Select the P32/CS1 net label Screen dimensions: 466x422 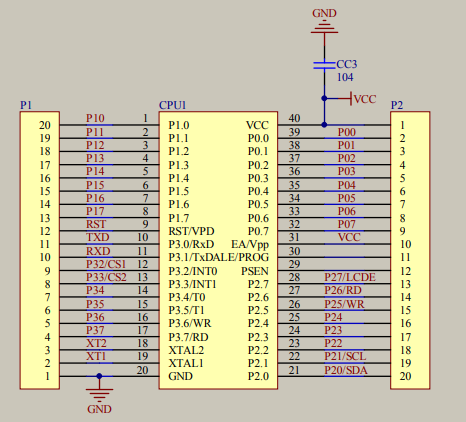coord(106,264)
